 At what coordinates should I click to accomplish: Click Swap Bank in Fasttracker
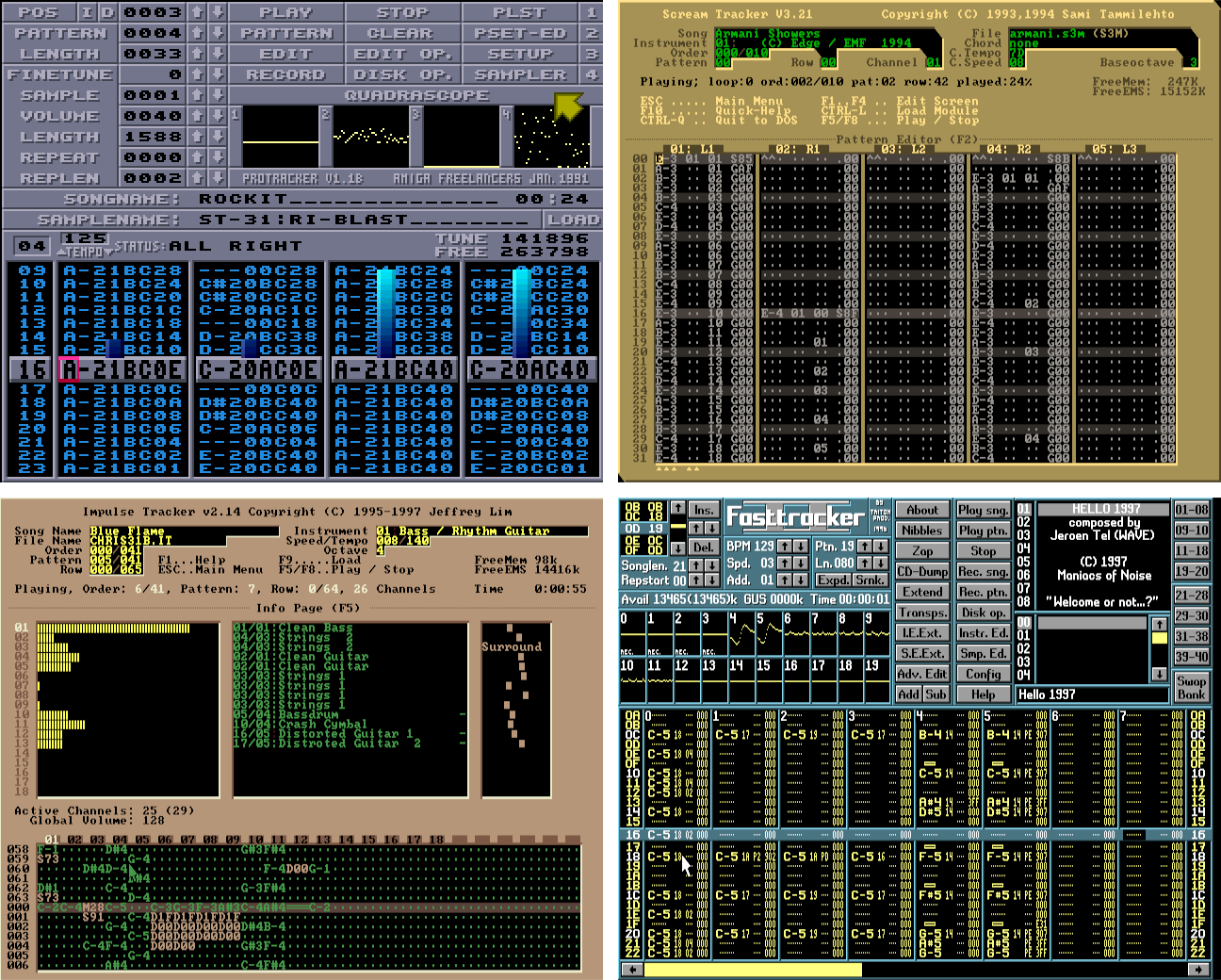pos(1192,687)
